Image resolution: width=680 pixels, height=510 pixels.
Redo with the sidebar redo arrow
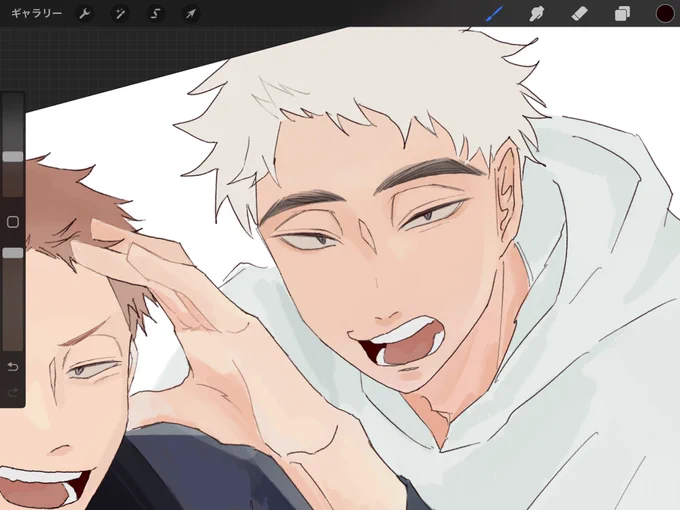coord(13,392)
